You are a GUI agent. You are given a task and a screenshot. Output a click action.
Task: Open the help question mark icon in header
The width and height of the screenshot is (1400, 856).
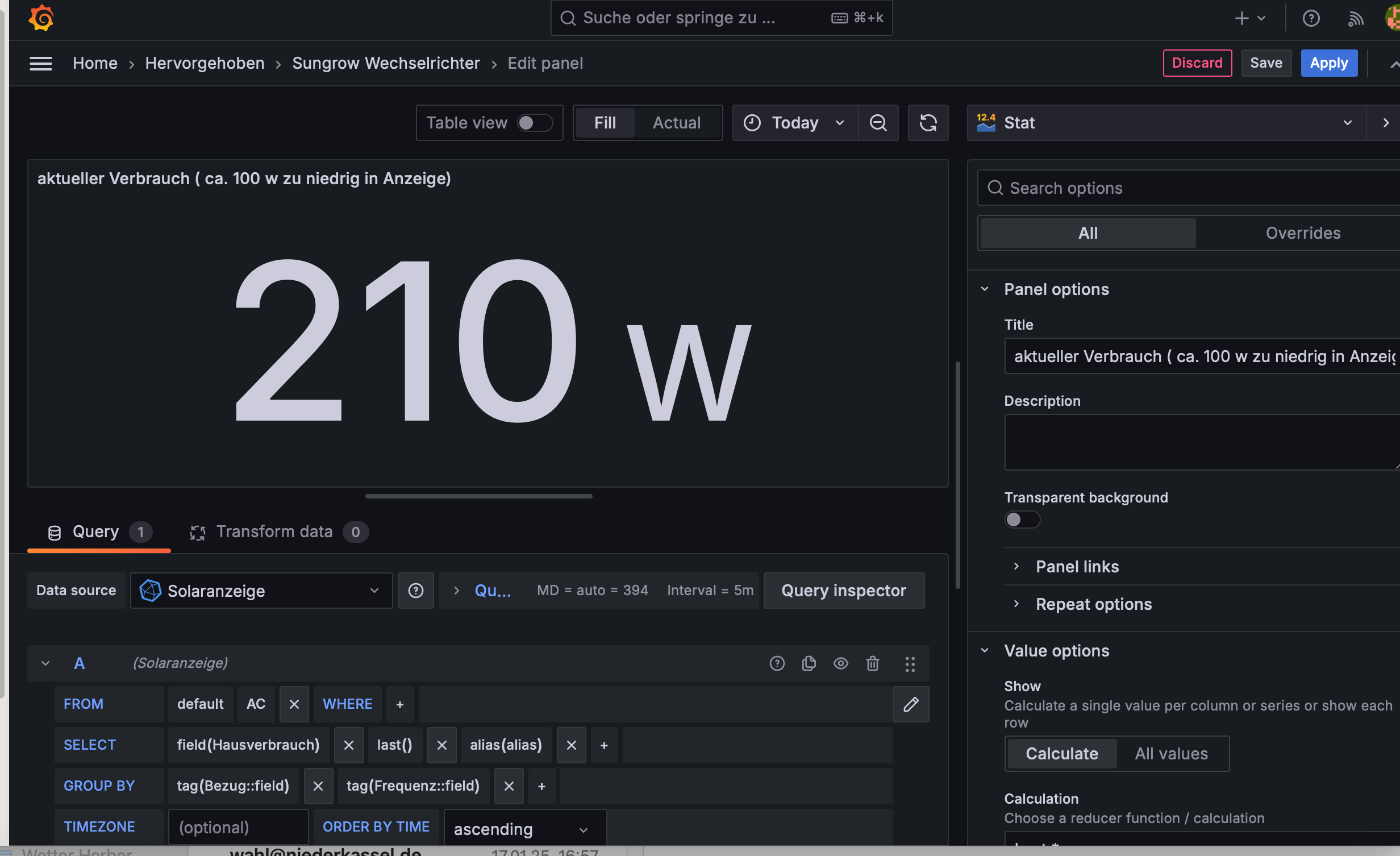pos(1311,18)
